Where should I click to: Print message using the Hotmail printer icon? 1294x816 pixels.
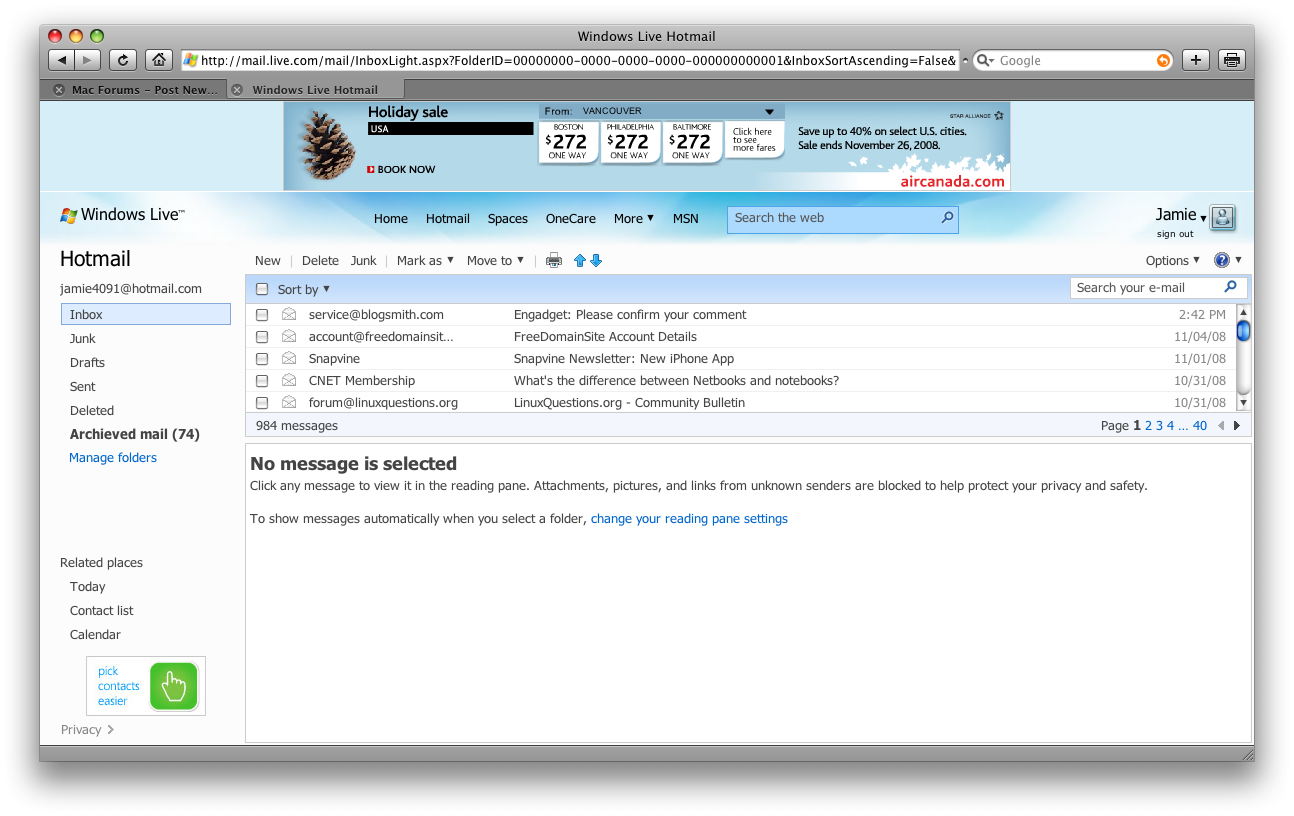(x=554, y=261)
